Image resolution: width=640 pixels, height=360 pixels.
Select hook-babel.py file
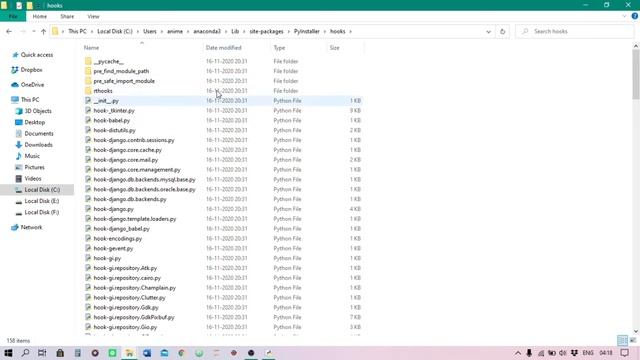click(x=111, y=120)
